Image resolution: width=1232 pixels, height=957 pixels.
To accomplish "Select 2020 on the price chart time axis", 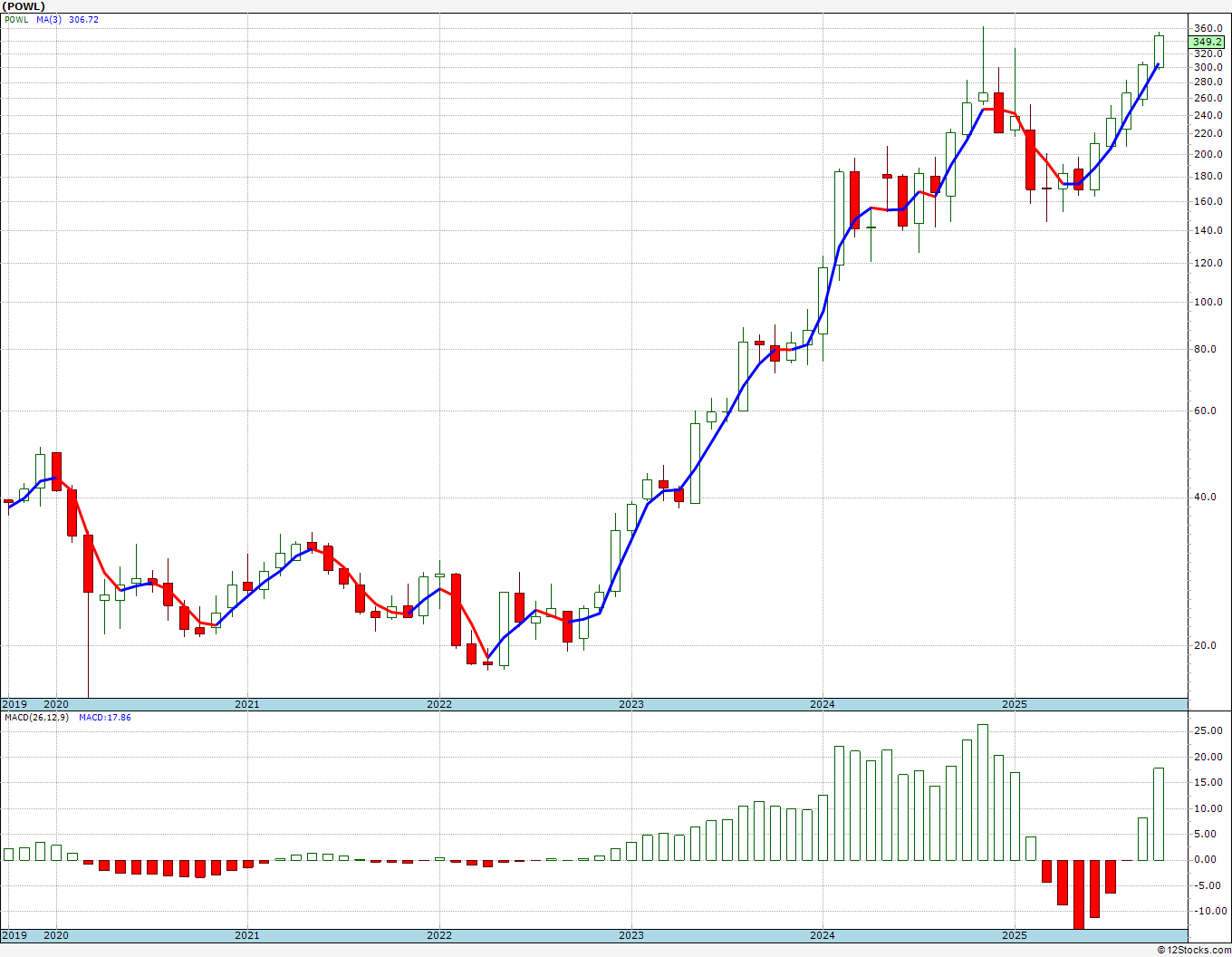I will click(56, 704).
